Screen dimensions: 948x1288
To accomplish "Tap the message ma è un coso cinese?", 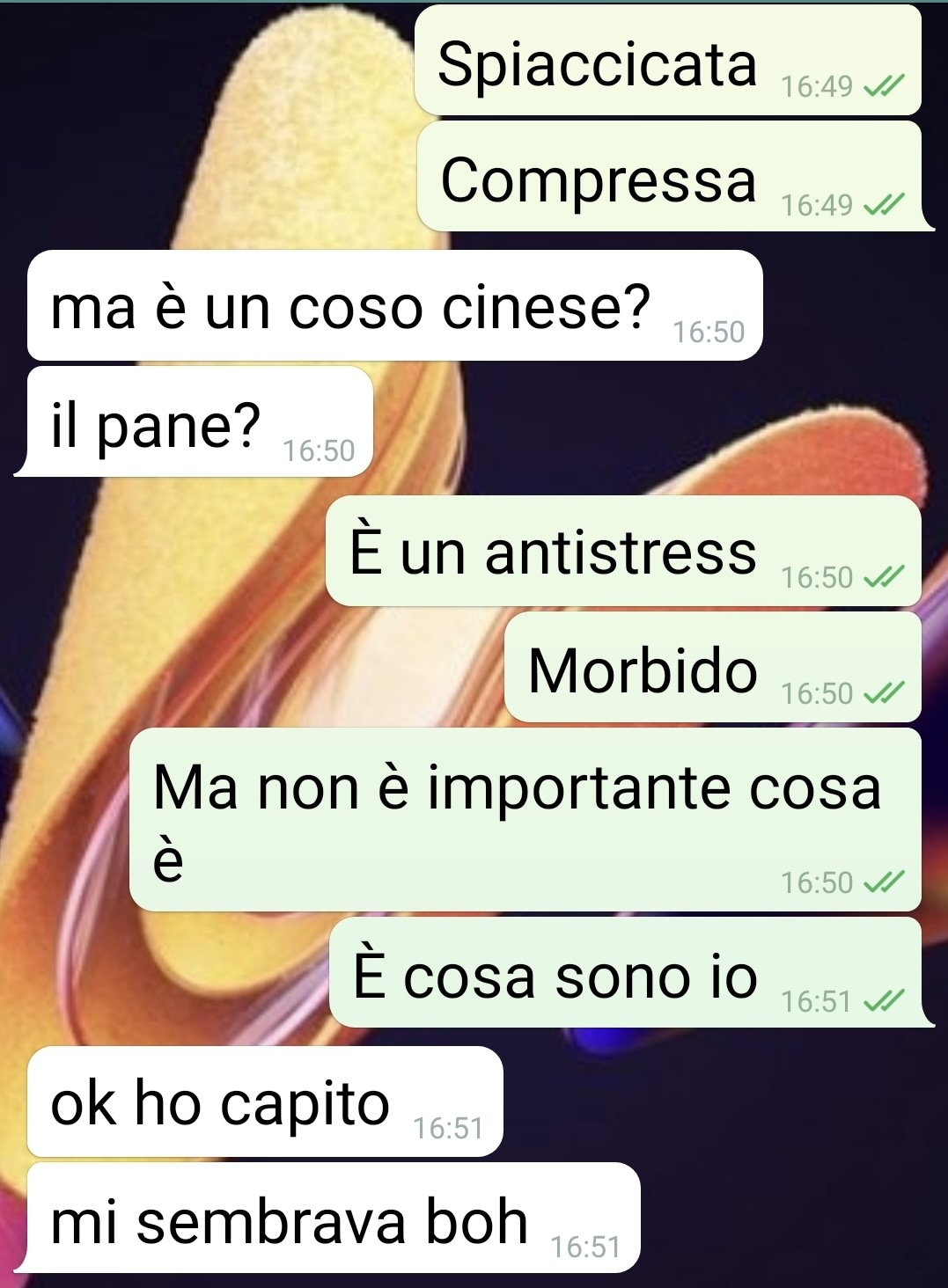I will (x=394, y=305).
